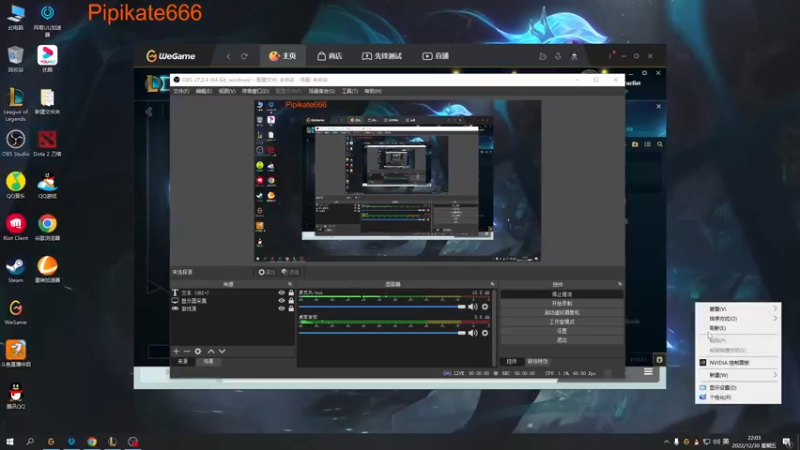Move selected source up with up arrow
800x450 pixels.
(x=211, y=352)
